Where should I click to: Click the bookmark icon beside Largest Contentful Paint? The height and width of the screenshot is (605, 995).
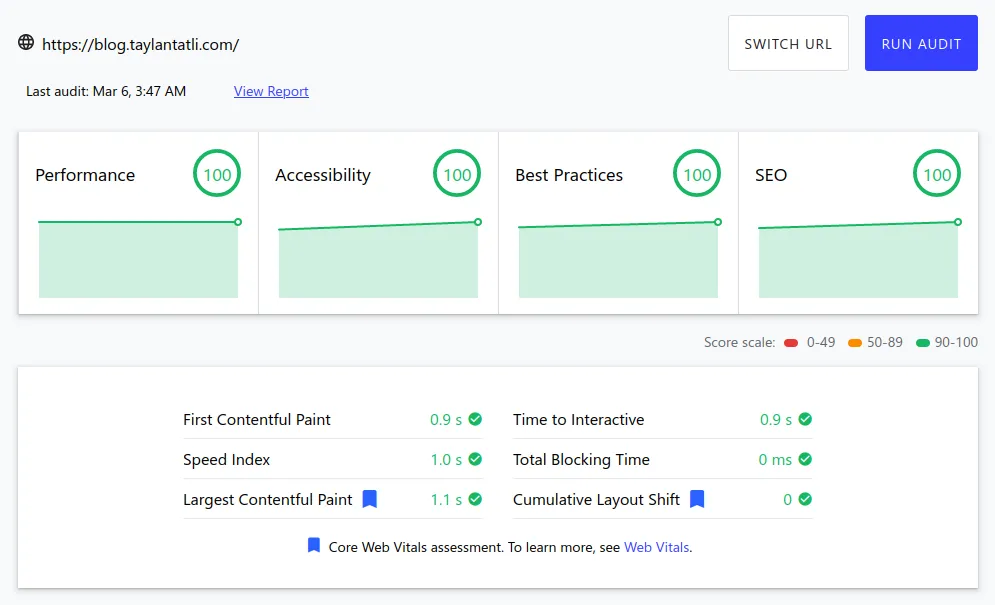pyautogui.click(x=368, y=499)
